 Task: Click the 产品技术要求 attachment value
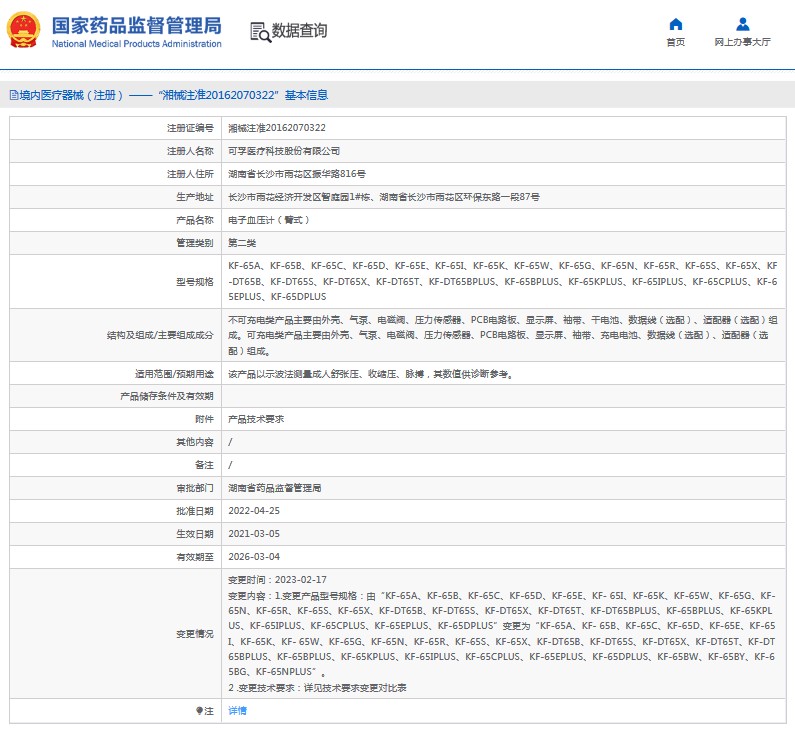click(x=256, y=419)
